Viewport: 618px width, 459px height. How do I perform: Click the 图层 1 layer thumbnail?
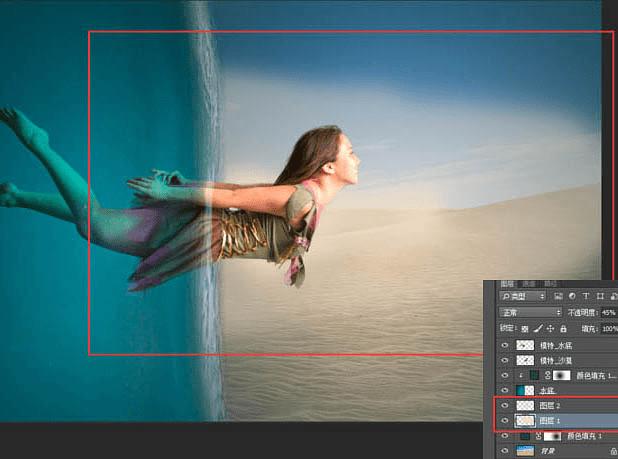click(x=525, y=421)
